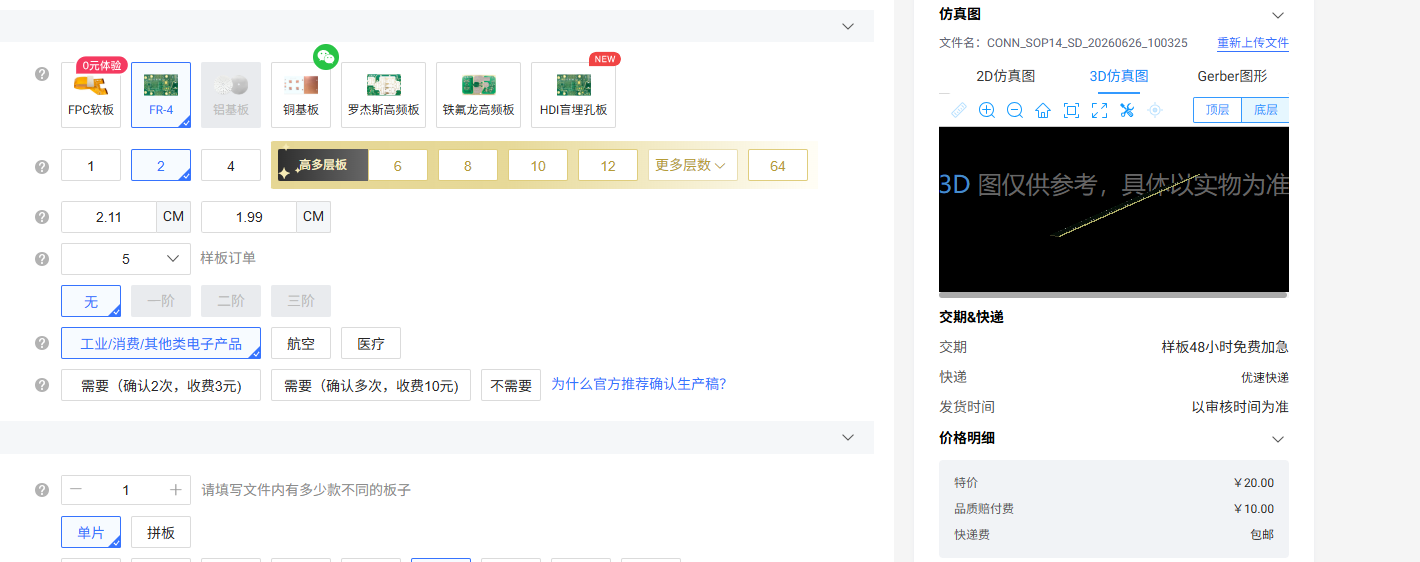Select 不需要 production file confirmation
This screenshot has height=562, width=1420.
coord(511,385)
